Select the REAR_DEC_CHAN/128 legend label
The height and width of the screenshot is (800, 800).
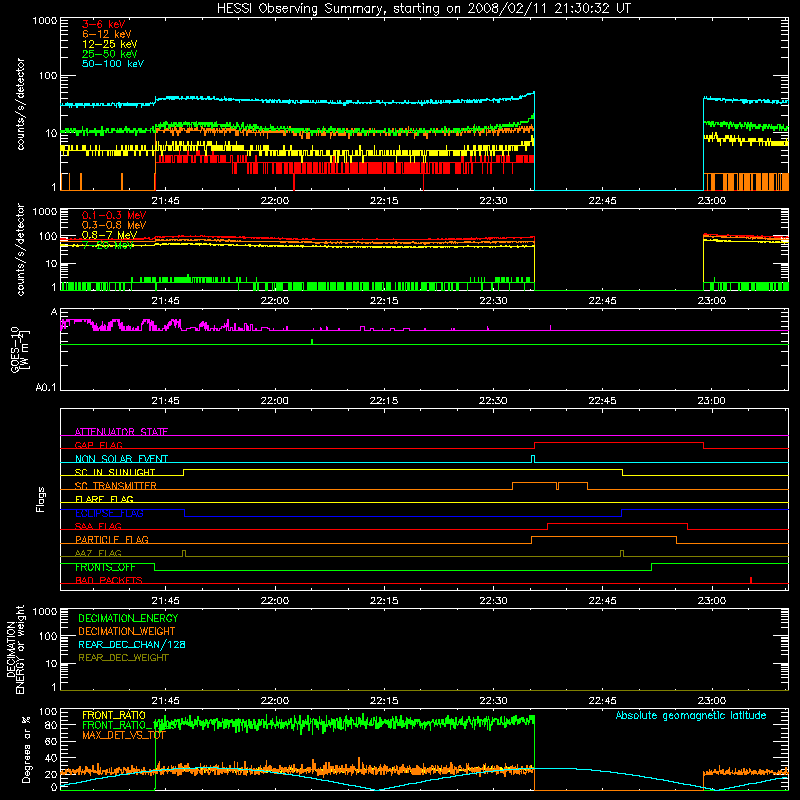pyautogui.click(x=132, y=644)
